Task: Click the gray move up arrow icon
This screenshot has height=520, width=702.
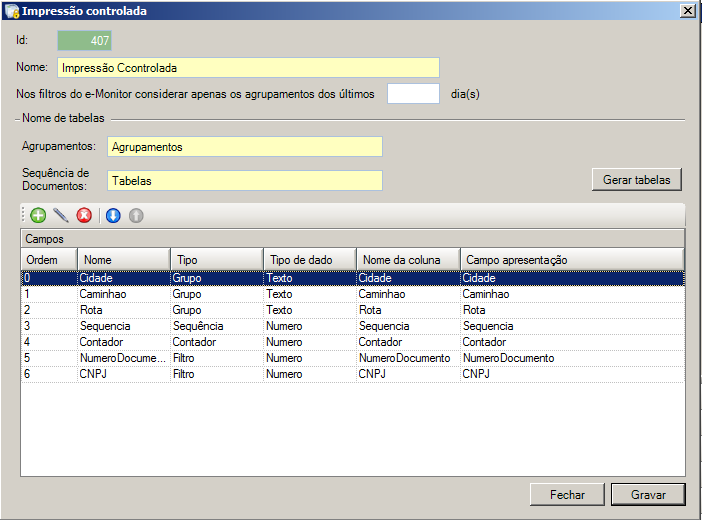Action: coord(136,215)
